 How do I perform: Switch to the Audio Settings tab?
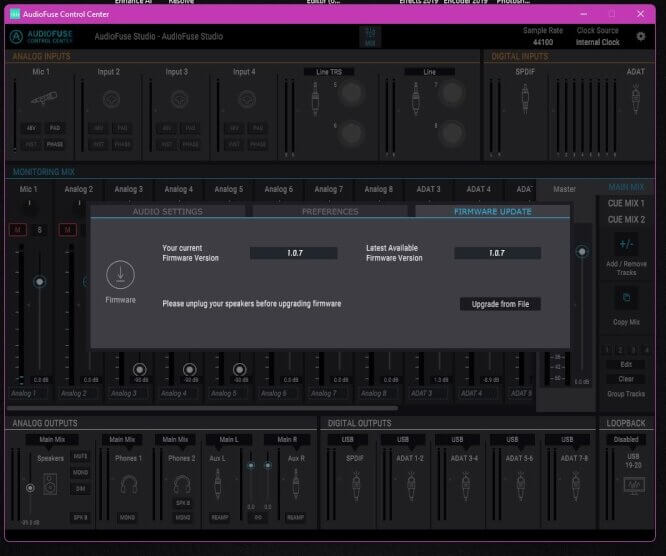coord(168,212)
